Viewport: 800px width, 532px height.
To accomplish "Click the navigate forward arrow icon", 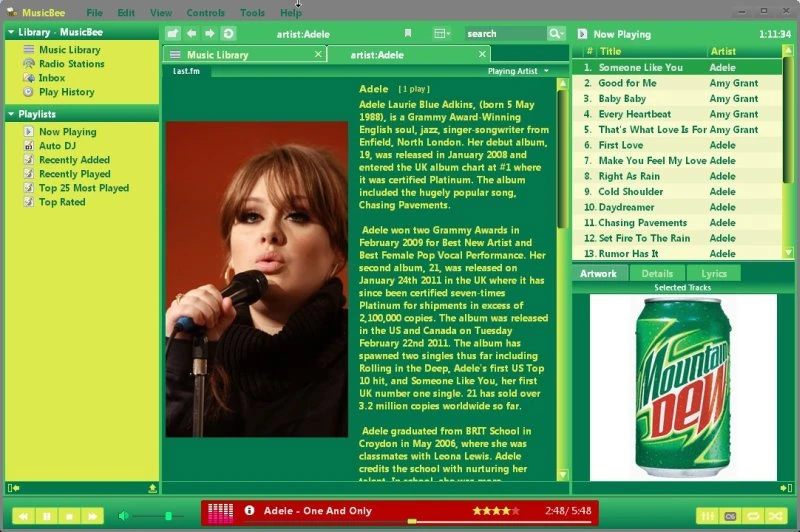I will (x=209, y=33).
